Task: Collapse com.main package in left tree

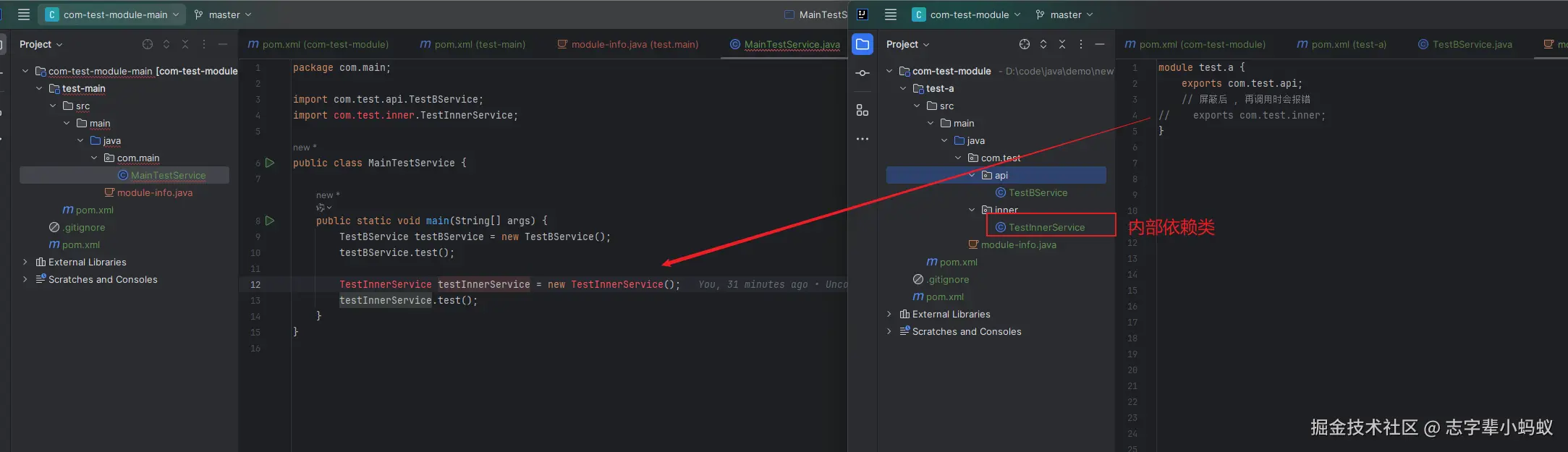Action: pos(94,158)
